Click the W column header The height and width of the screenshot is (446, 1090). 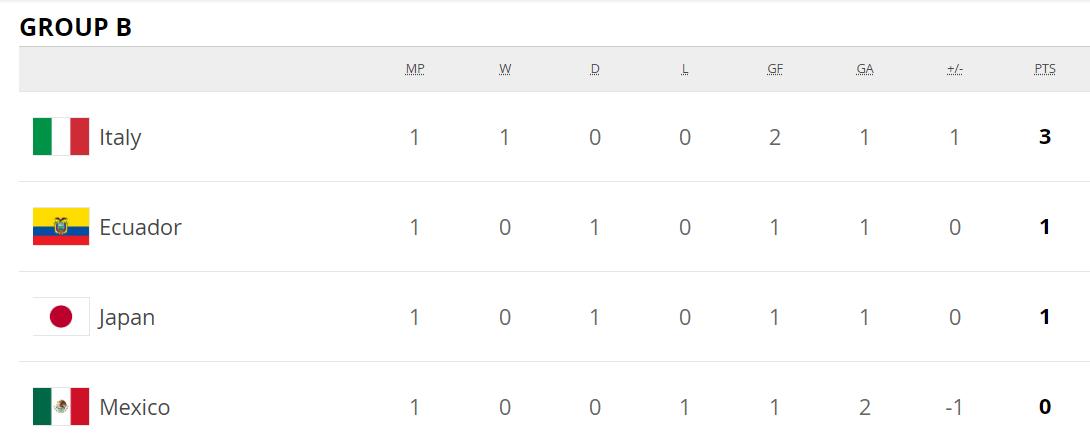tap(505, 69)
